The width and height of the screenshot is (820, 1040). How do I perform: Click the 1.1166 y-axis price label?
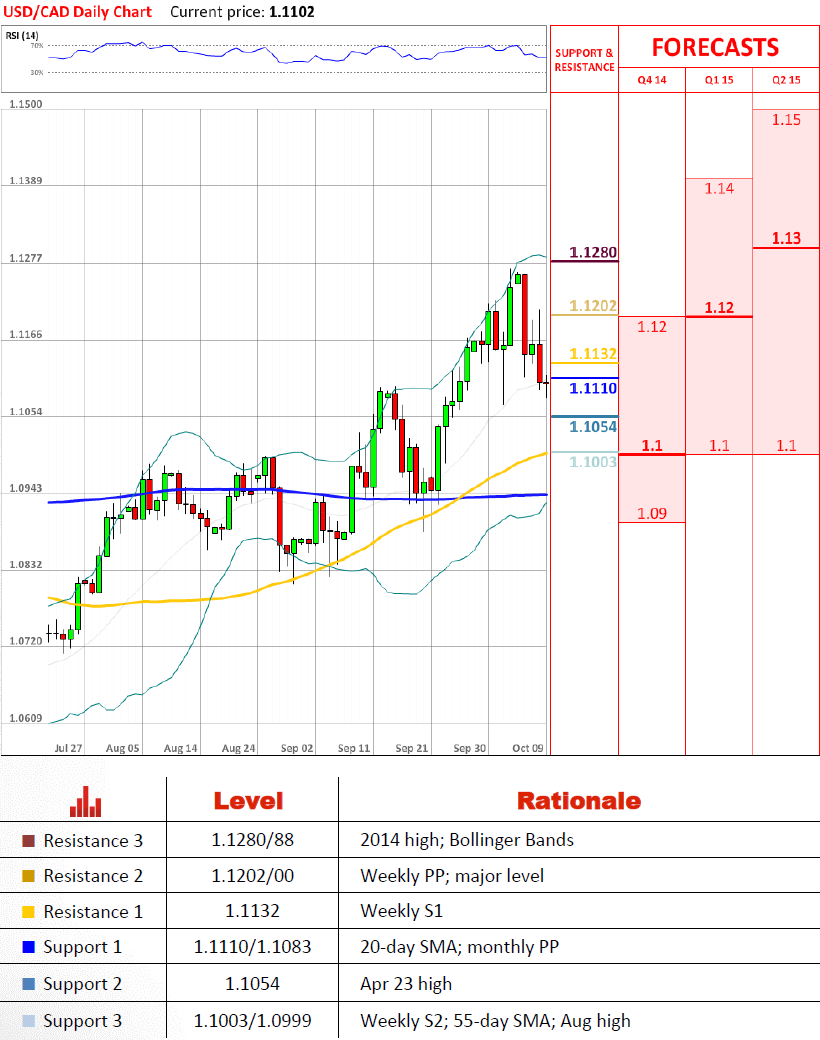[26, 334]
